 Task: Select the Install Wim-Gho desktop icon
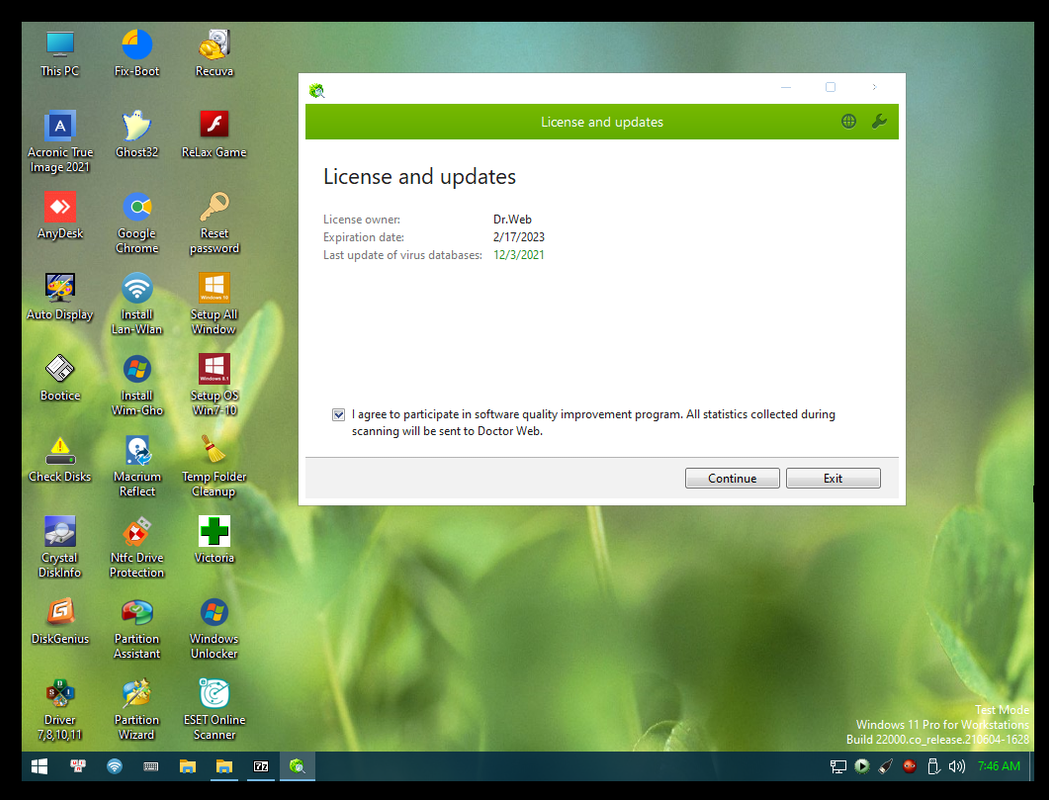pos(137,385)
